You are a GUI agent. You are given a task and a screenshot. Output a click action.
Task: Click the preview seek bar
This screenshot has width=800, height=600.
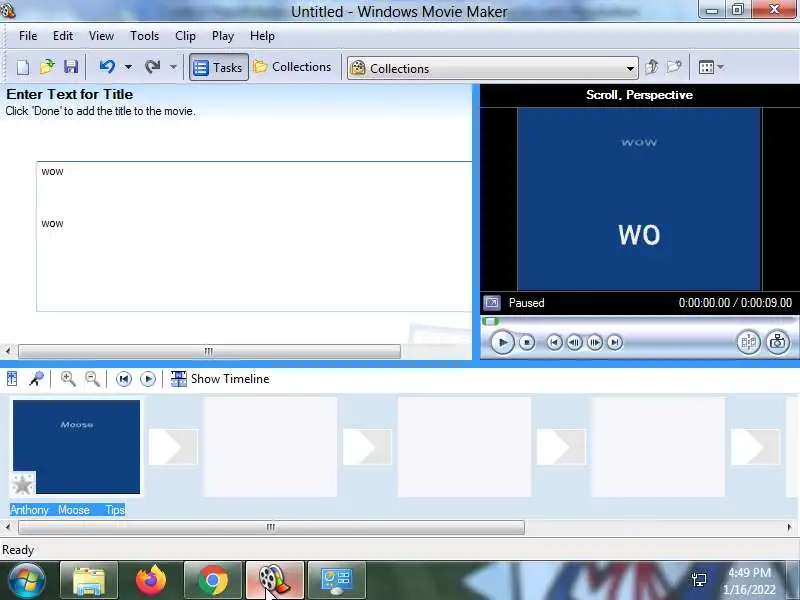pos(639,321)
